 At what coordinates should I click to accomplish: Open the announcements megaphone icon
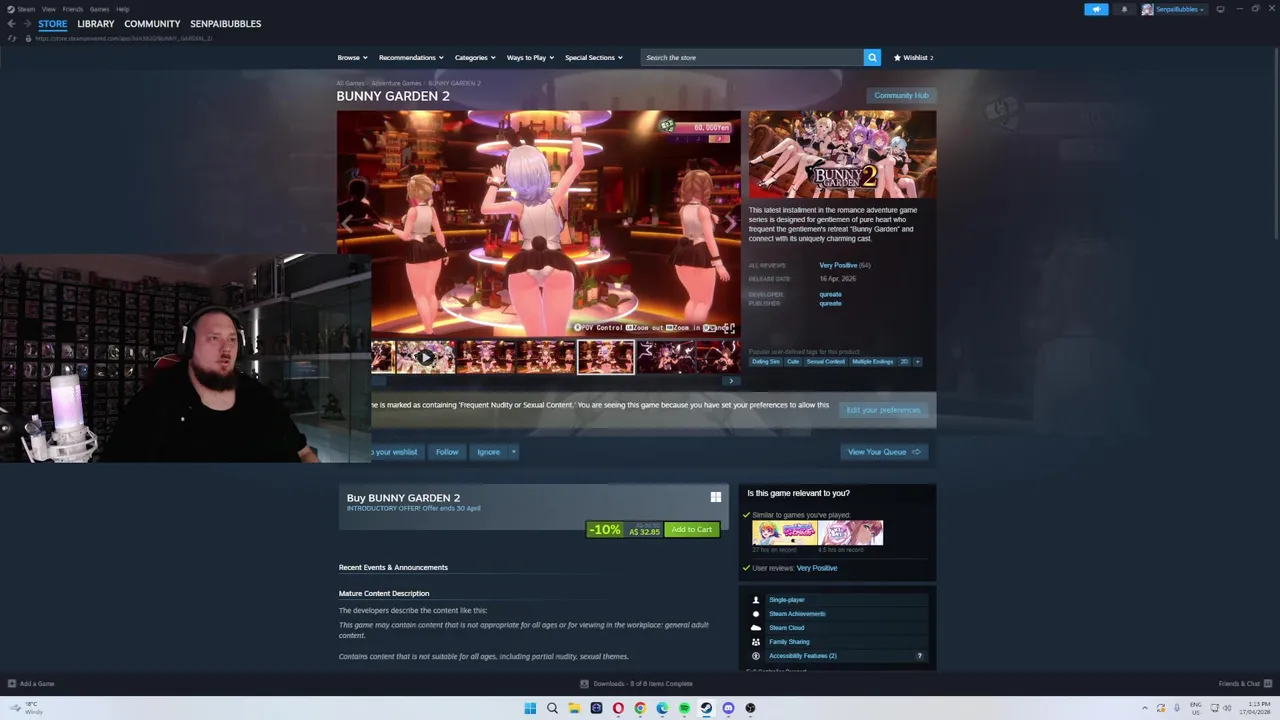click(x=1096, y=9)
